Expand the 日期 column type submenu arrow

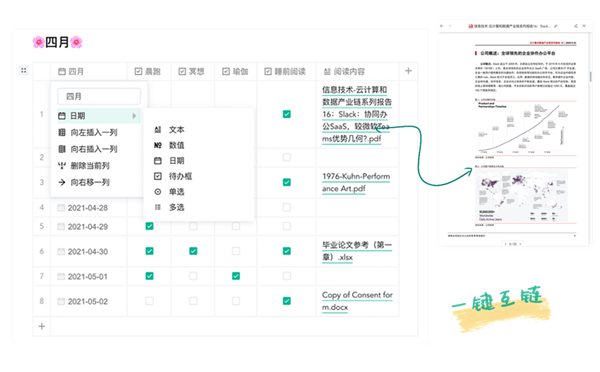[134, 116]
